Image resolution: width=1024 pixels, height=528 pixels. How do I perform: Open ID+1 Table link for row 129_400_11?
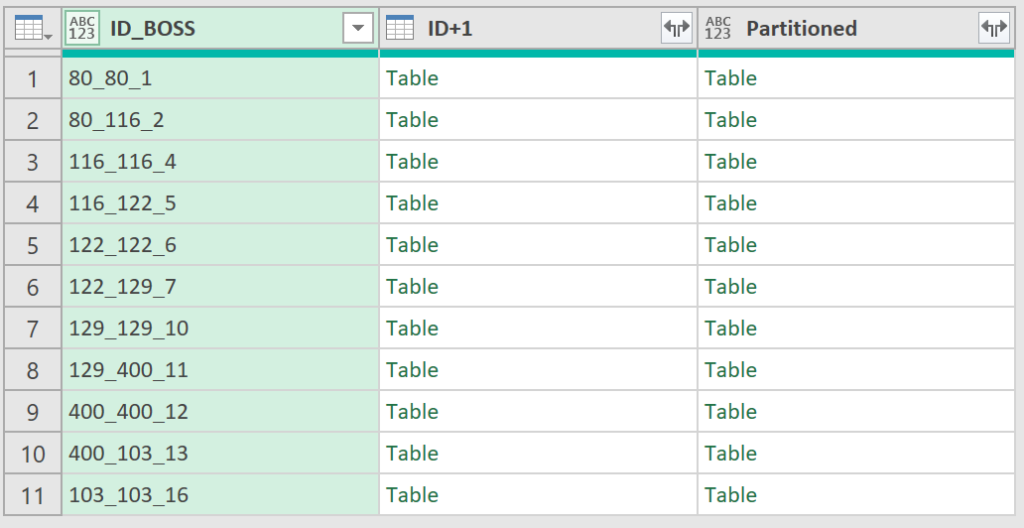(x=412, y=371)
